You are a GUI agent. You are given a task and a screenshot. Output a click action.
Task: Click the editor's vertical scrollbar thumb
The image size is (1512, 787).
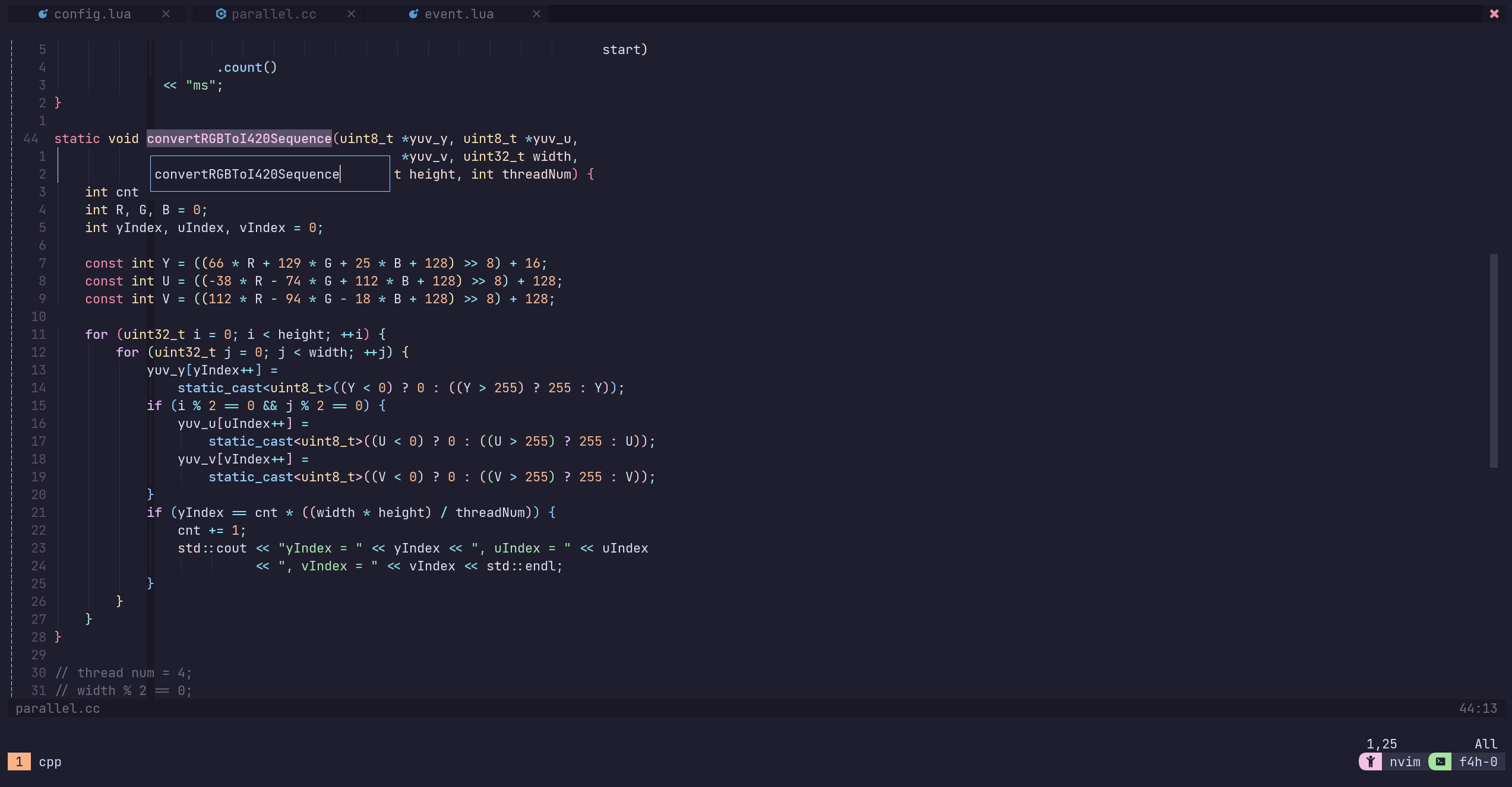(1493, 360)
